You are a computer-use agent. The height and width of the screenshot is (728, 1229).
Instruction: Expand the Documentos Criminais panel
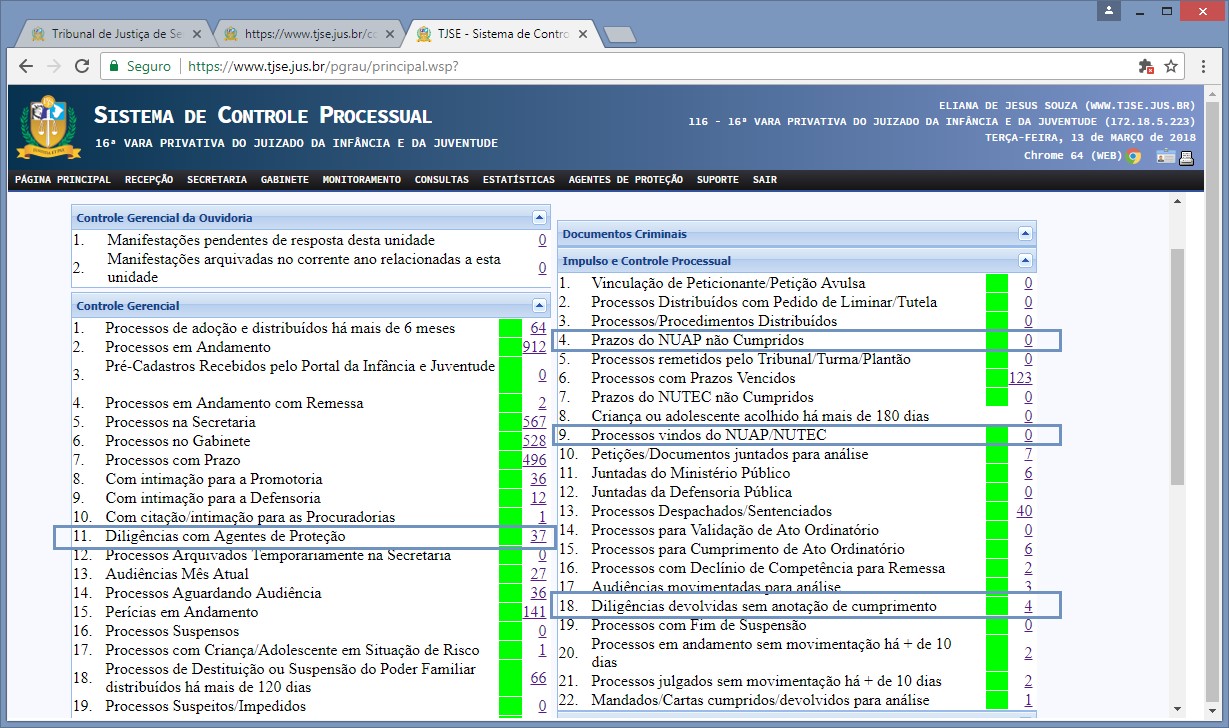[1025, 233]
